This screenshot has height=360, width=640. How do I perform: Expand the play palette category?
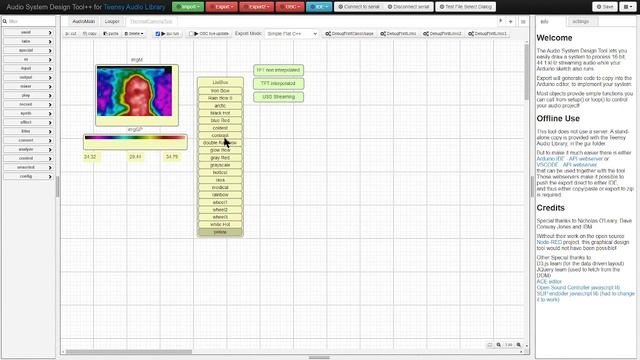(x=28, y=95)
